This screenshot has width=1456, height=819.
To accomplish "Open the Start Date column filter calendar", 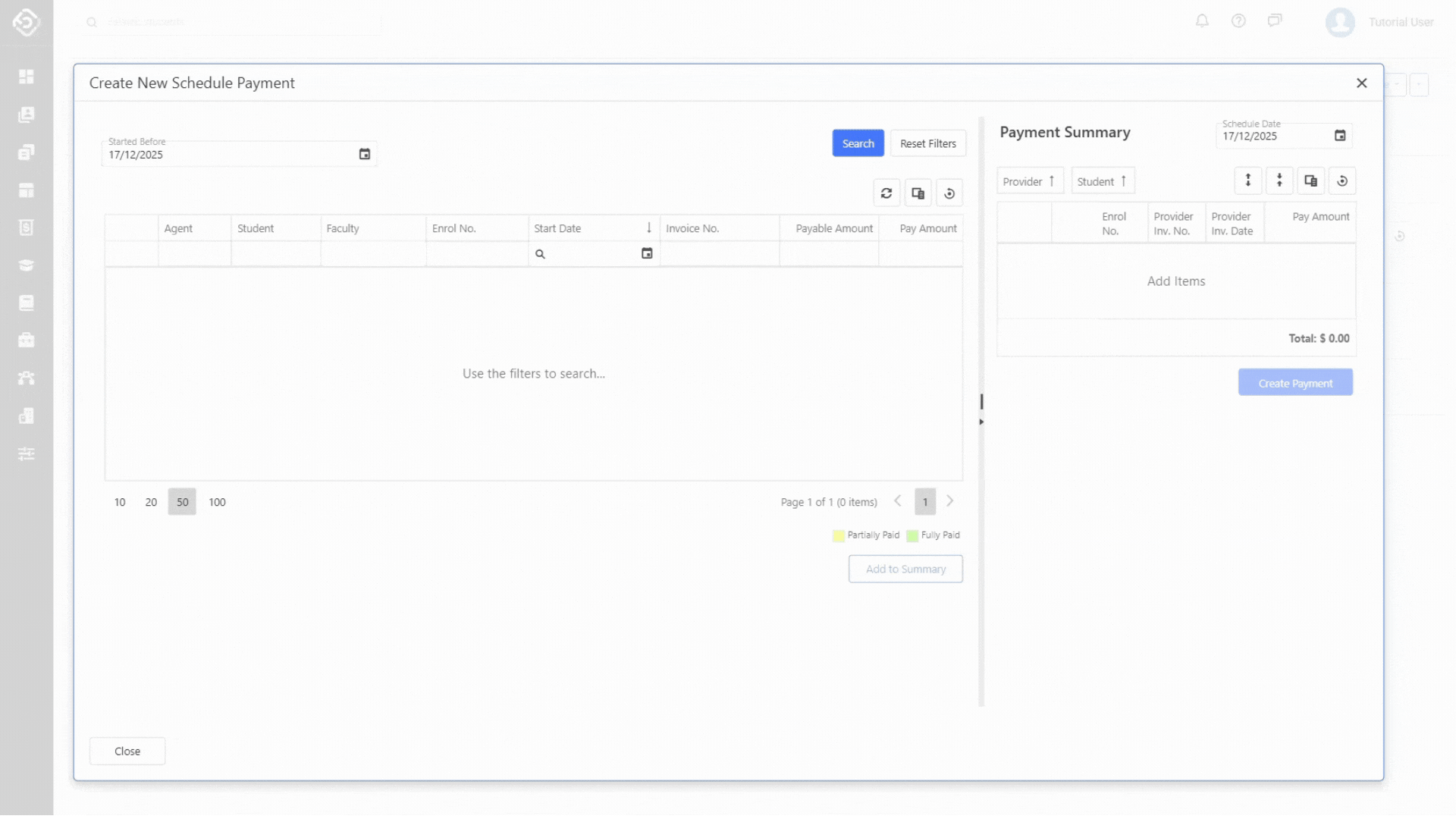I will pyautogui.click(x=647, y=253).
